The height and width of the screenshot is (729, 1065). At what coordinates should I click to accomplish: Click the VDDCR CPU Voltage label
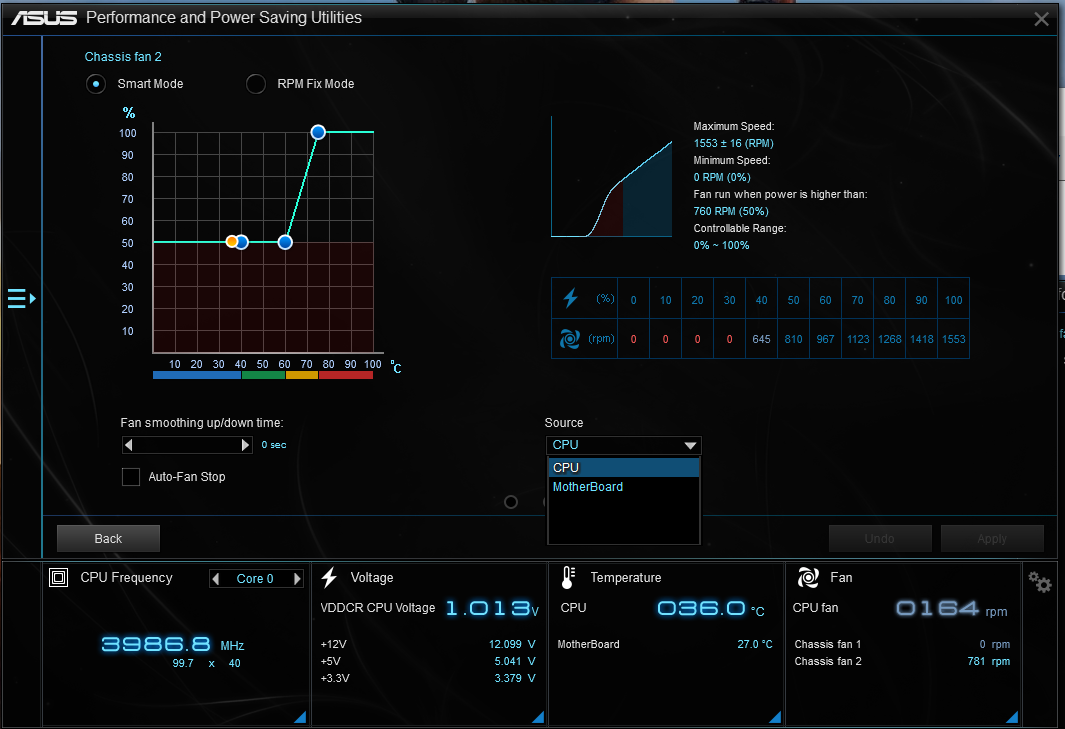(378, 608)
